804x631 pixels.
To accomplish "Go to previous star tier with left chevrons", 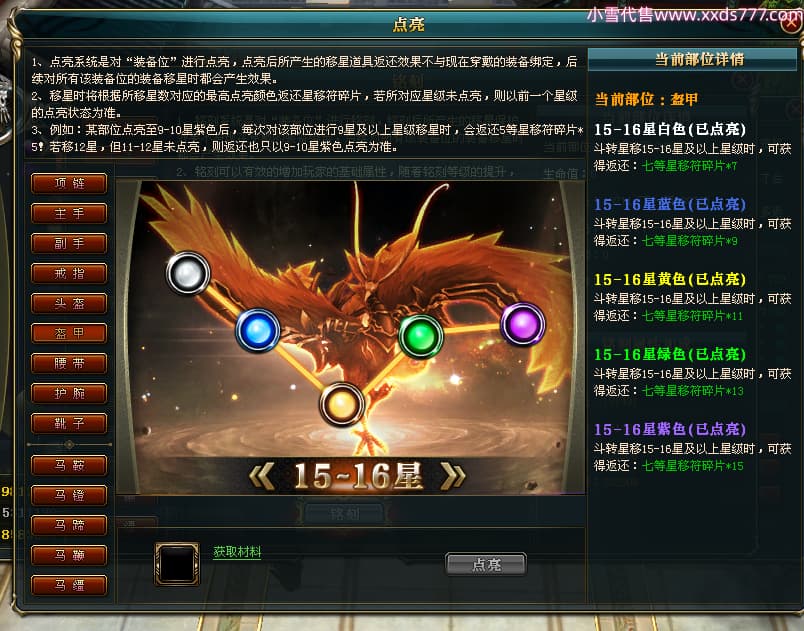I will click(262, 476).
